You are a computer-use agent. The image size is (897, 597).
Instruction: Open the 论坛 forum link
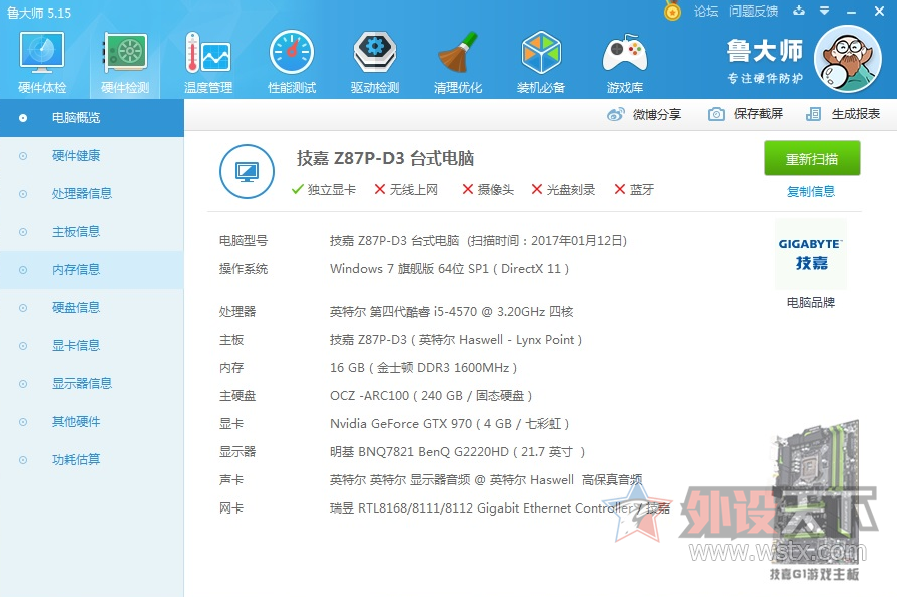coord(706,11)
